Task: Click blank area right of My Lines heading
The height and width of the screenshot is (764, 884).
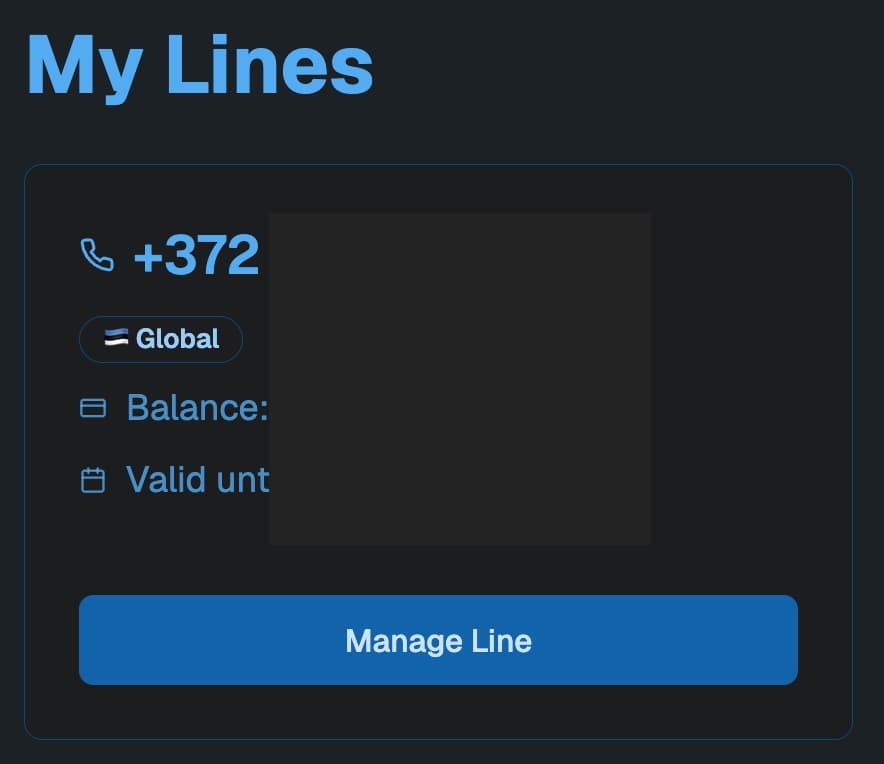Action: (x=620, y=66)
